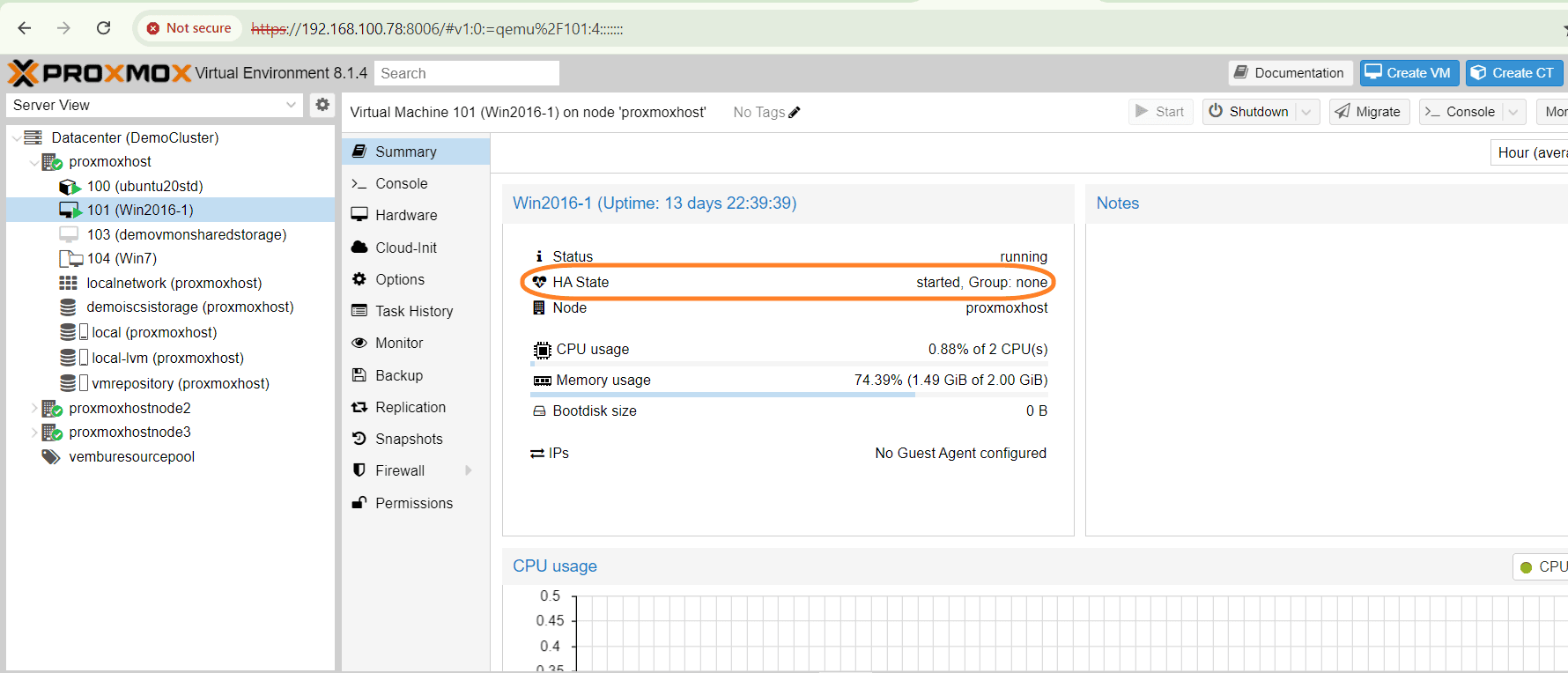Click in the Search field

coord(467,73)
